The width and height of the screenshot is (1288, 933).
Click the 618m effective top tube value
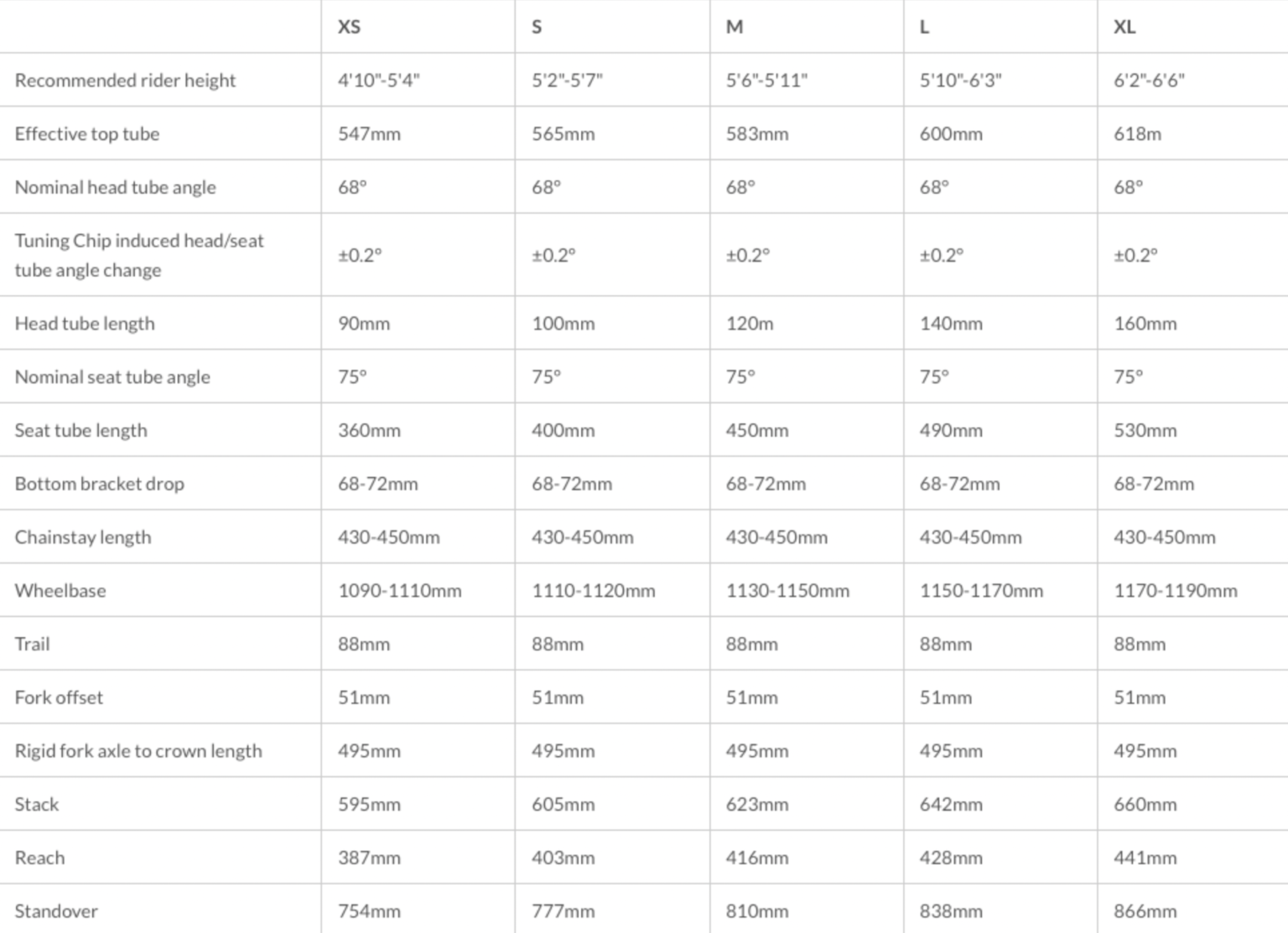click(x=1137, y=134)
